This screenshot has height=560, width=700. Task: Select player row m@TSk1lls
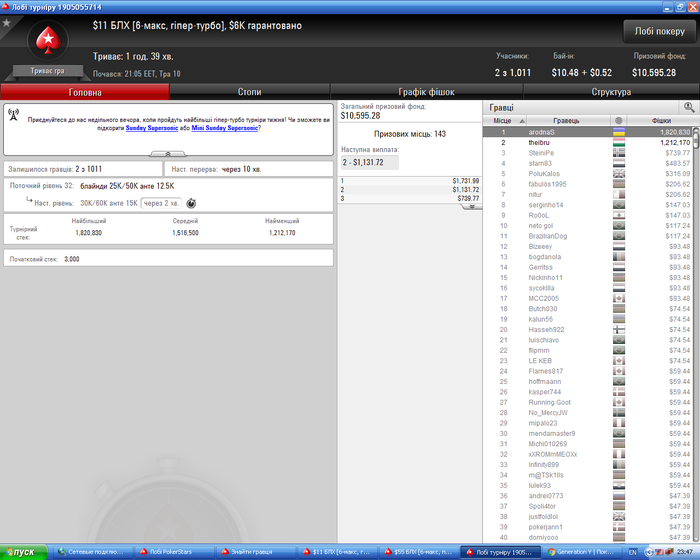[588, 475]
